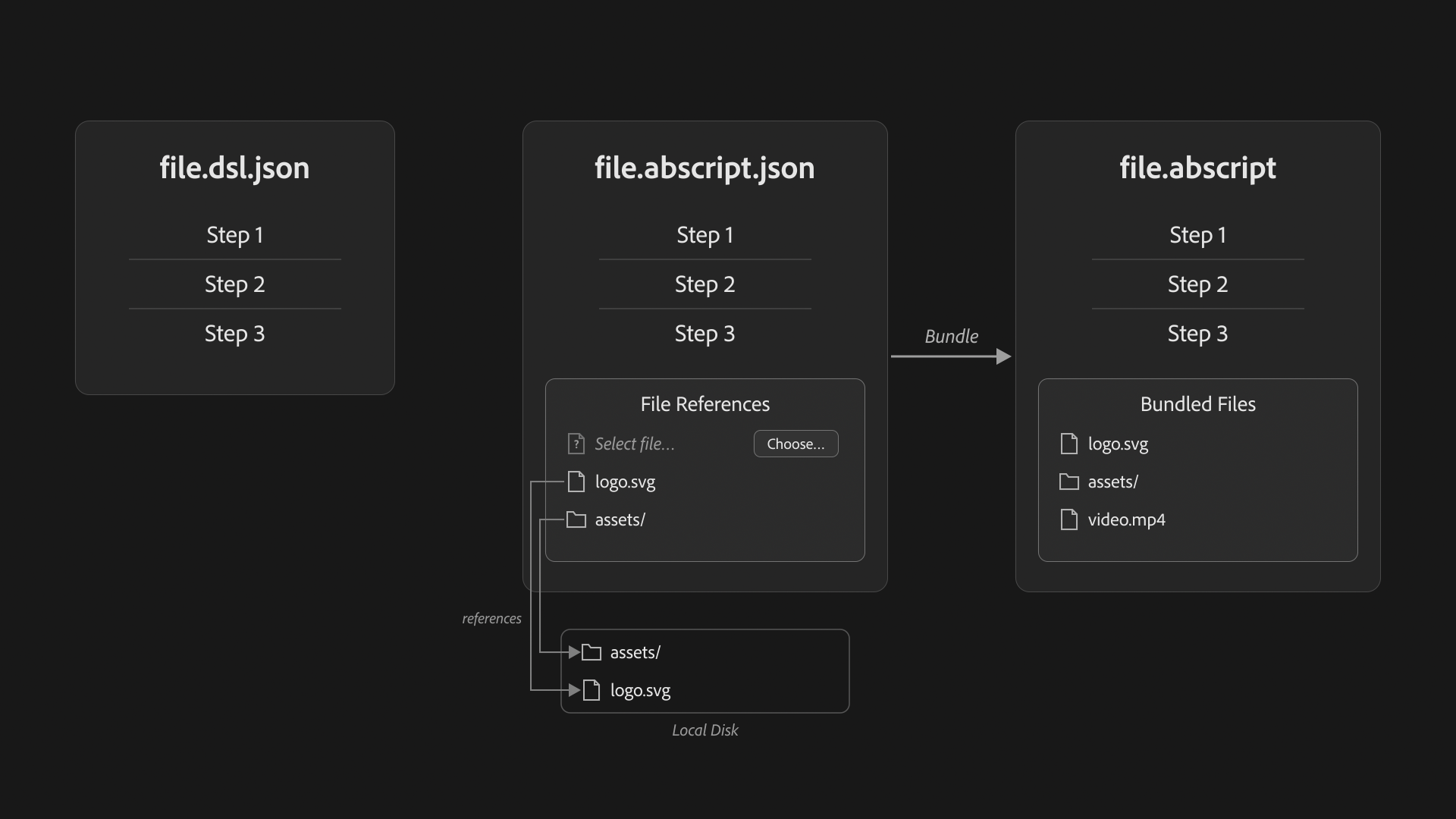1456x819 pixels.
Task: Click the Choose... button
Action: point(795,444)
